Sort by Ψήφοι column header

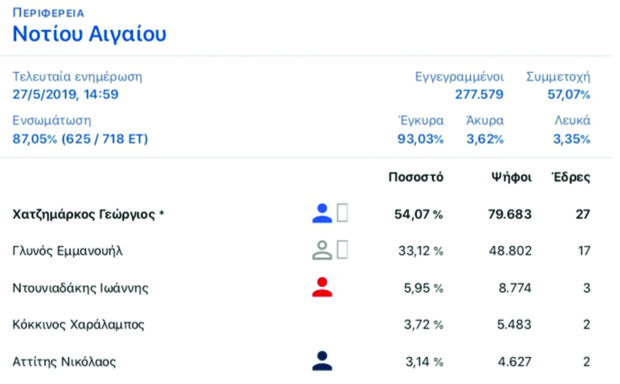pyautogui.click(x=511, y=177)
